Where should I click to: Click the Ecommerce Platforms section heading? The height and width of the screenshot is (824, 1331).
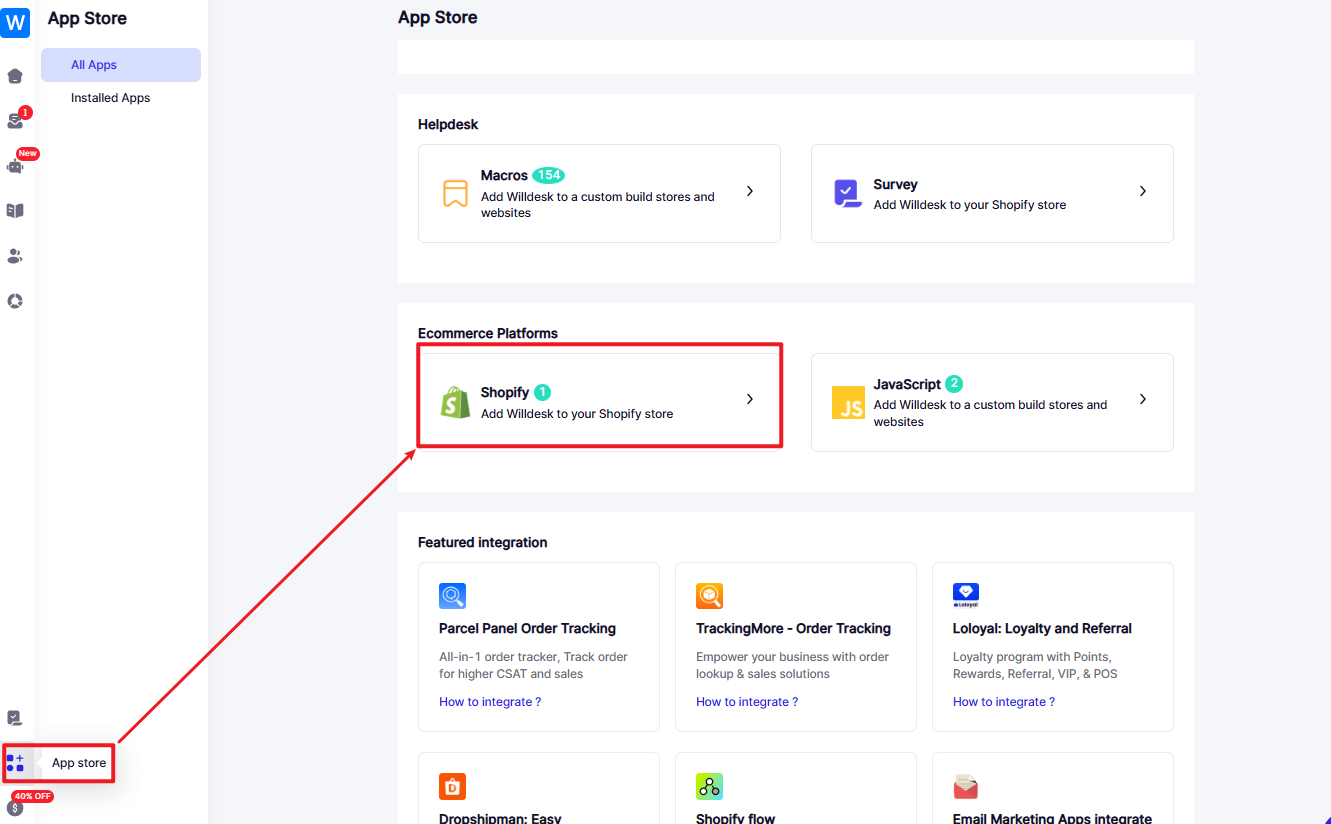pos(488,333)
